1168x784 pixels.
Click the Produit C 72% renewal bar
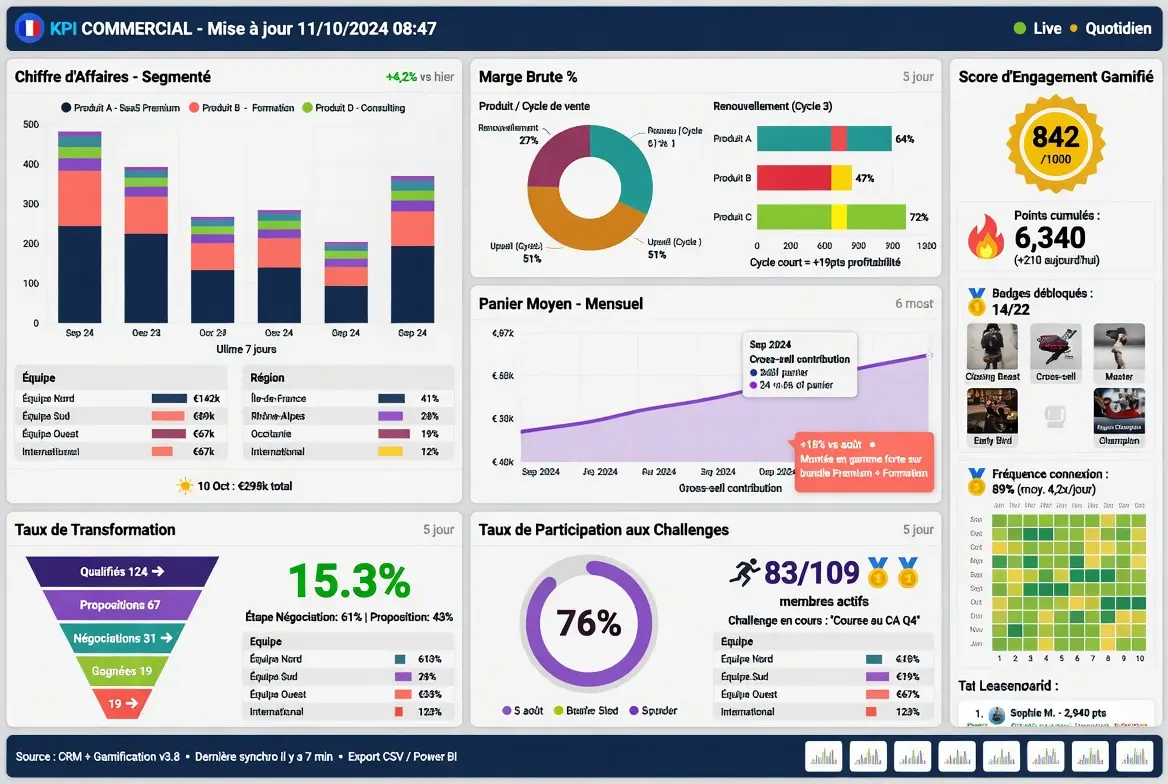831,217
